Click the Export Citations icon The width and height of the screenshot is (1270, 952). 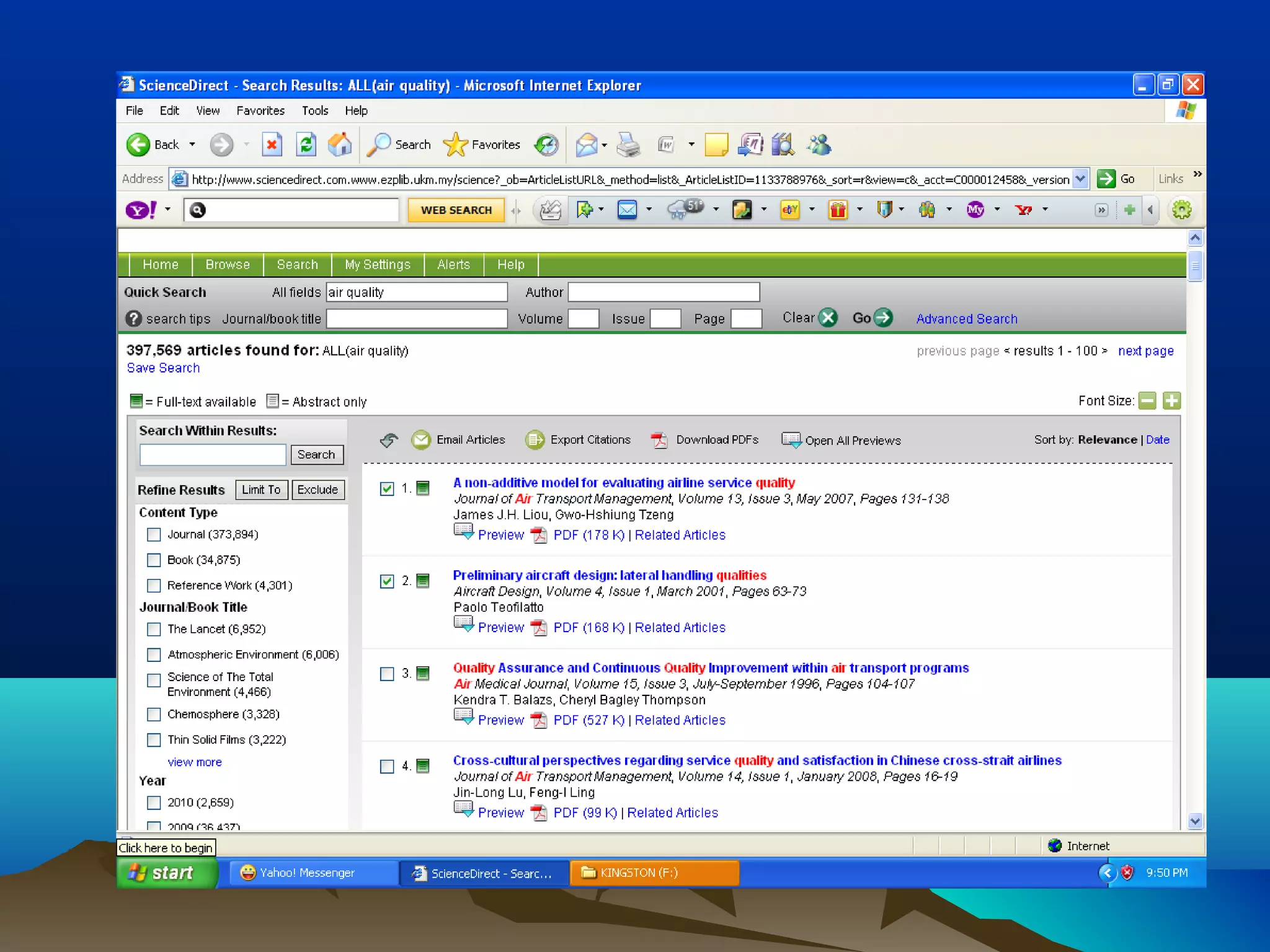(x=535, y=440)
